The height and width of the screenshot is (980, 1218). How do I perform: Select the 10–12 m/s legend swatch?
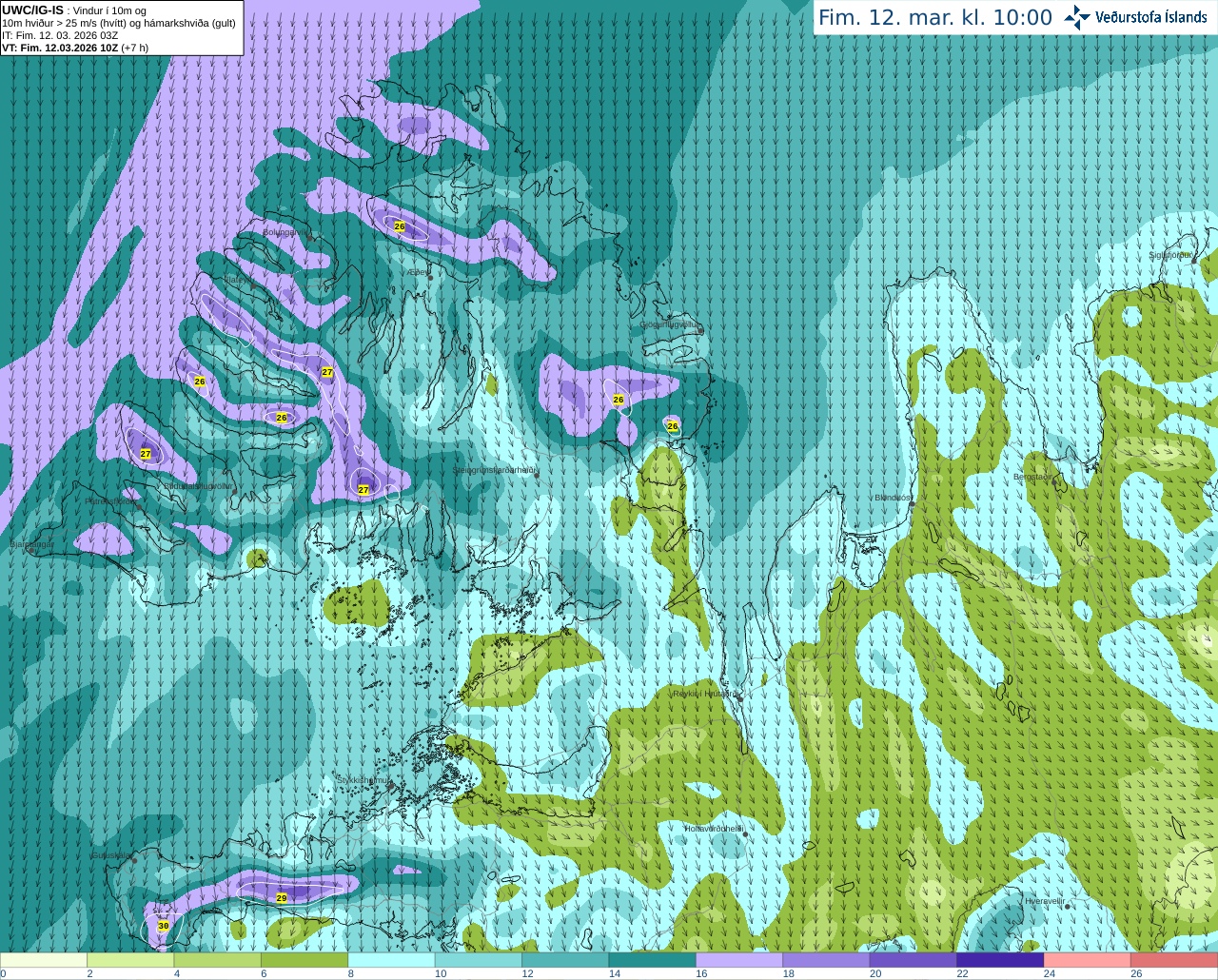[x=479, y=960]
